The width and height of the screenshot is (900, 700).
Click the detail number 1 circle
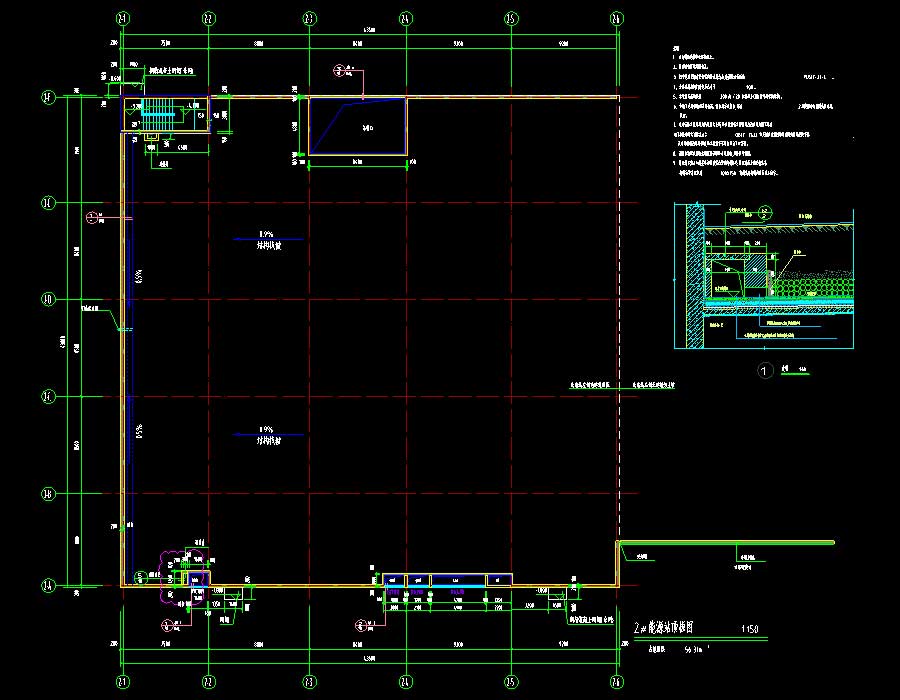(764, 371)
